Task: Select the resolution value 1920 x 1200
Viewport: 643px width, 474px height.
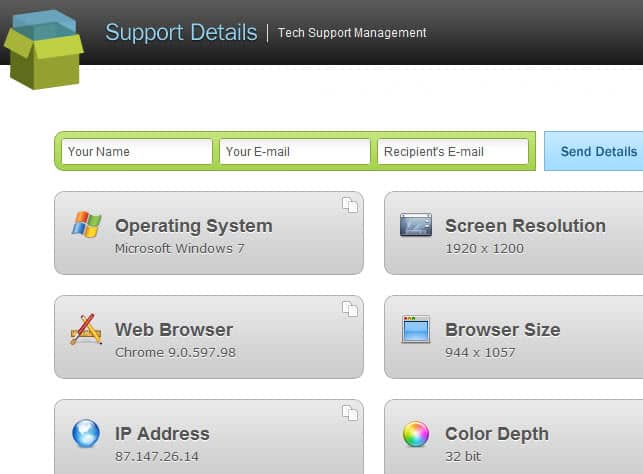Action: (485, 248)
